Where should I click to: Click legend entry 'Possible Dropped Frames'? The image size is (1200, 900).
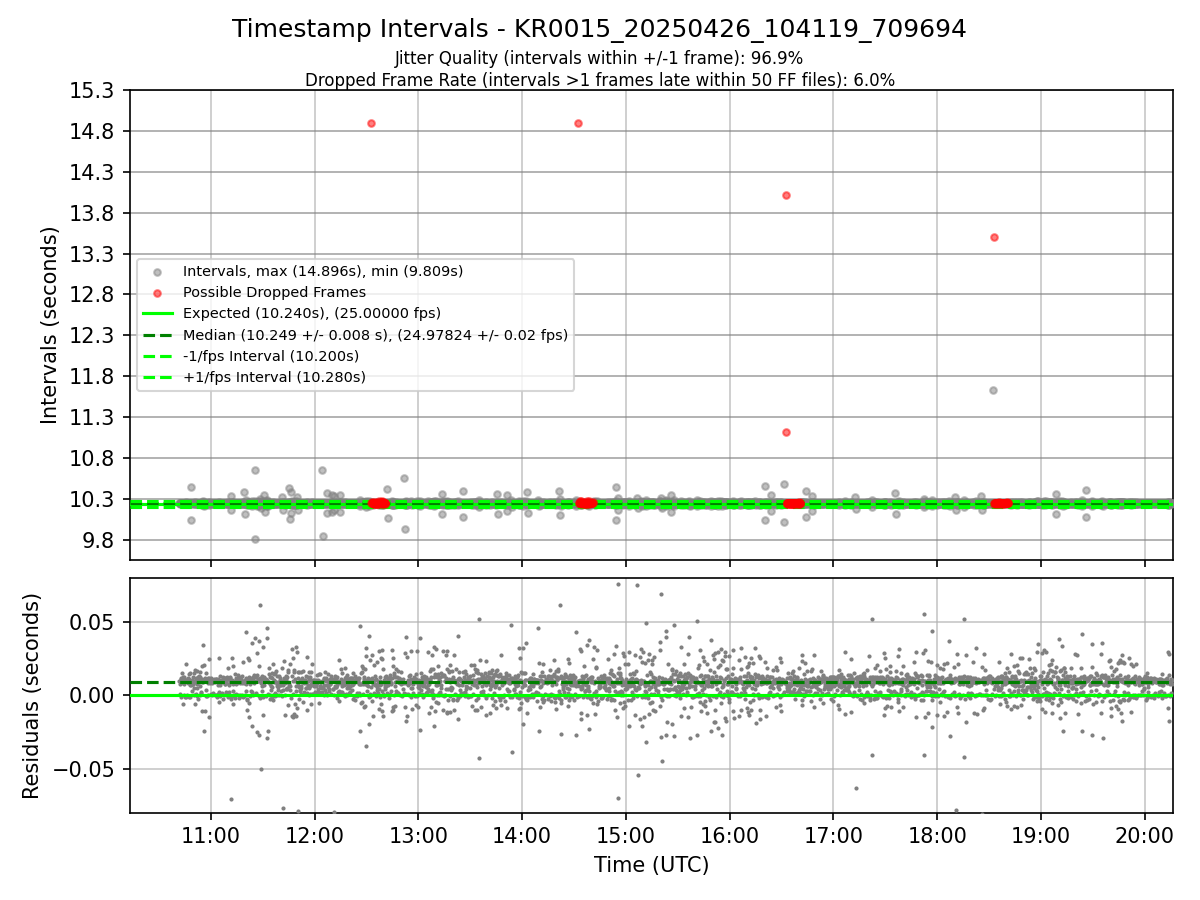[x=274, y=292]
